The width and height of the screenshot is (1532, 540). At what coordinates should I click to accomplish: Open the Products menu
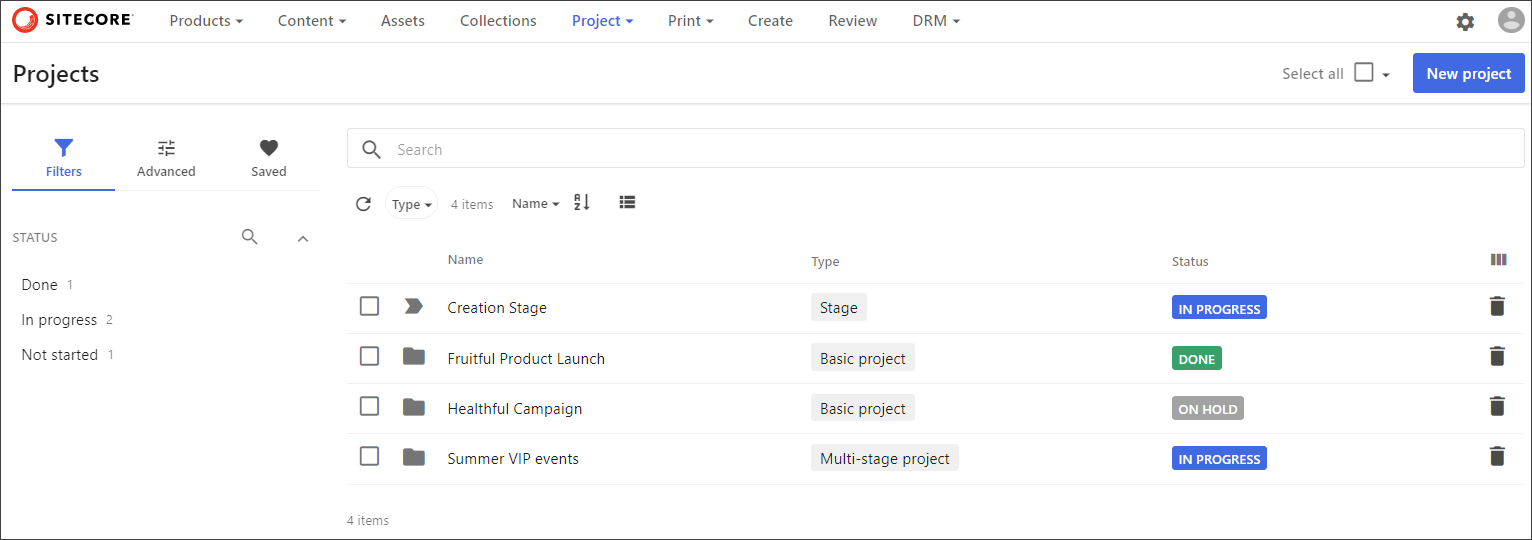(206, 21)
